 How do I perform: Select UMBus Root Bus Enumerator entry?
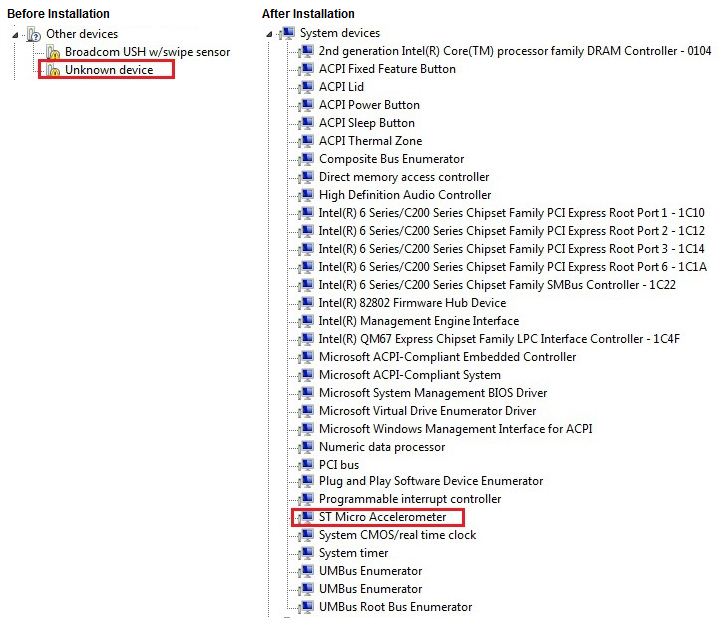[395, 607]
